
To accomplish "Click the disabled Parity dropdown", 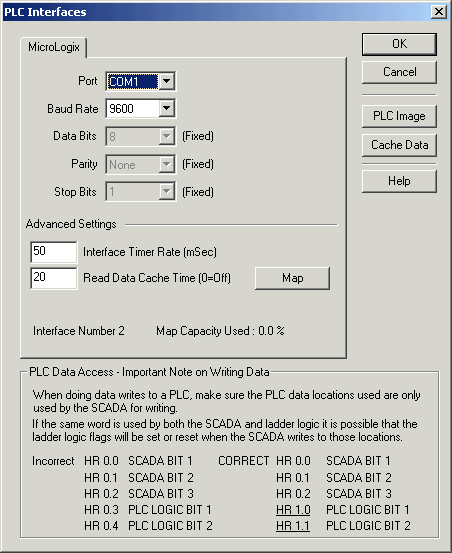I will 140,164.
